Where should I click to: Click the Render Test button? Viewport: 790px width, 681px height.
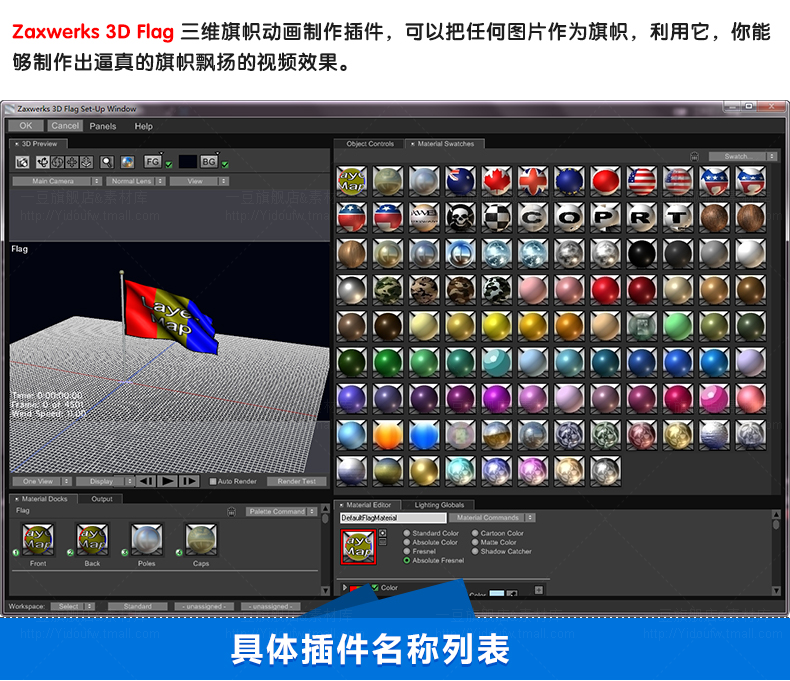tap(296, 481)
